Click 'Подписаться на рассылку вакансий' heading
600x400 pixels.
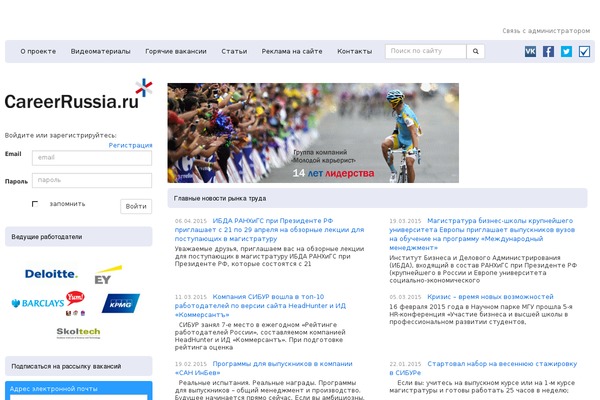click(66, 366)
